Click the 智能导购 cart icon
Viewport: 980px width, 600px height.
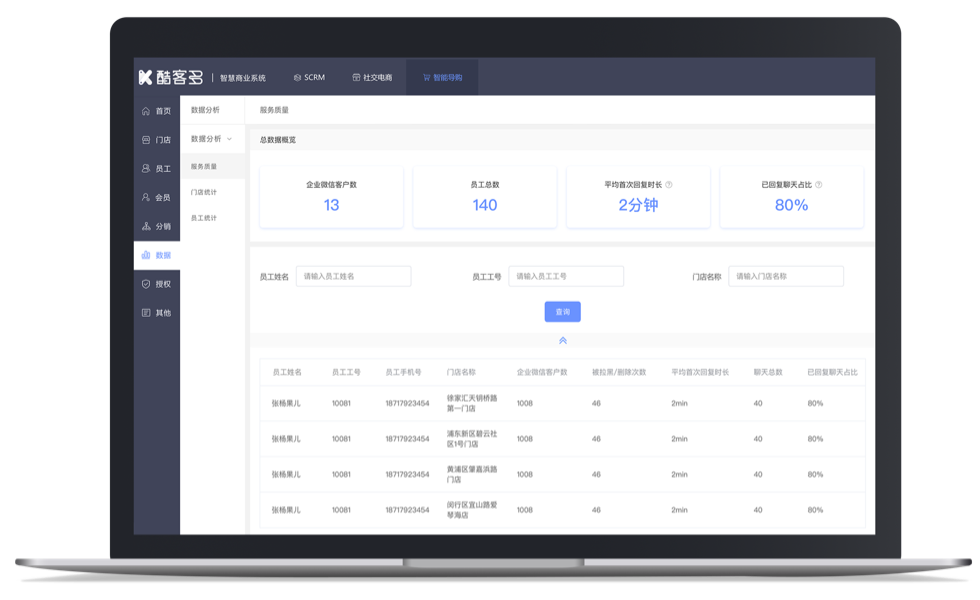click(x=426, y=78)
